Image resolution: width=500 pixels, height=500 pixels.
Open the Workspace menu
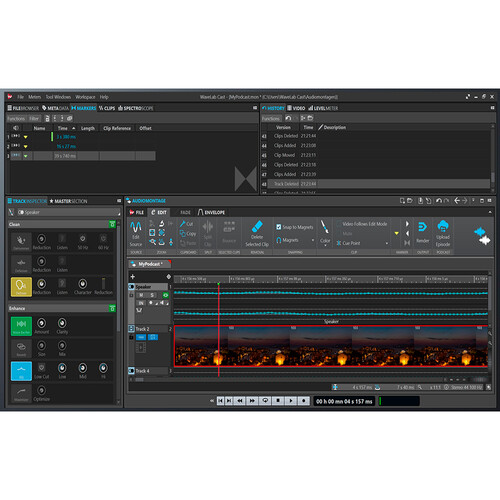85,97
